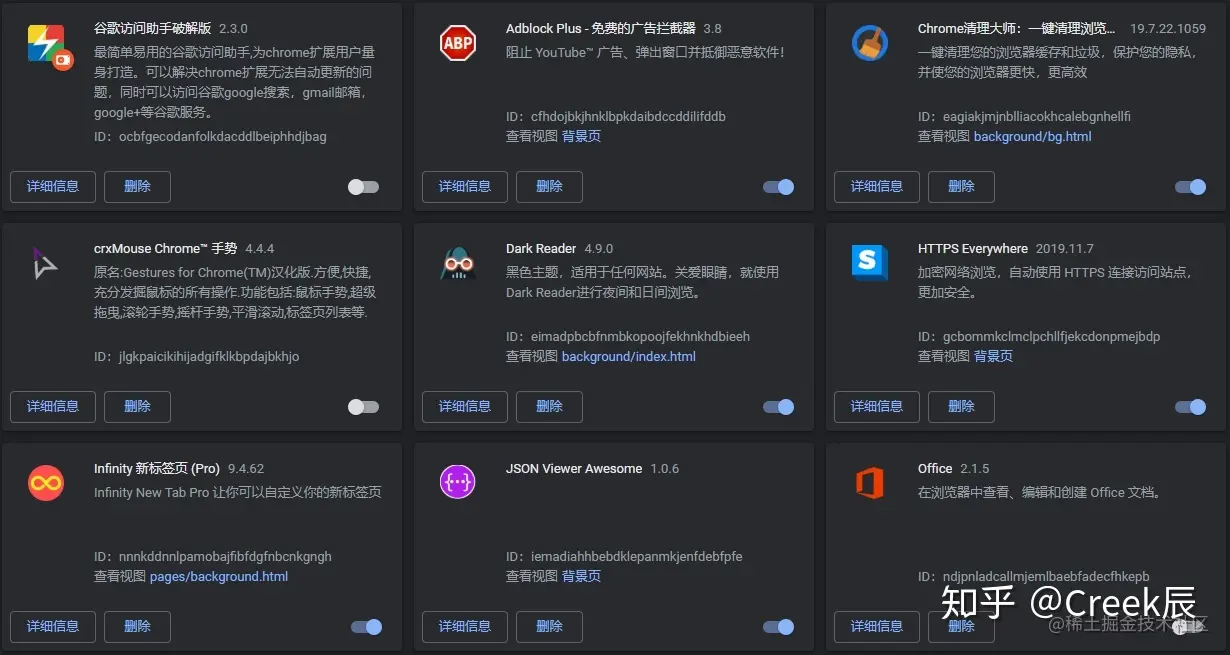Enable the crxMouse Chrome 手势 toggle
This screenshot has width=1230, height=655.
(x=363, y=407)
